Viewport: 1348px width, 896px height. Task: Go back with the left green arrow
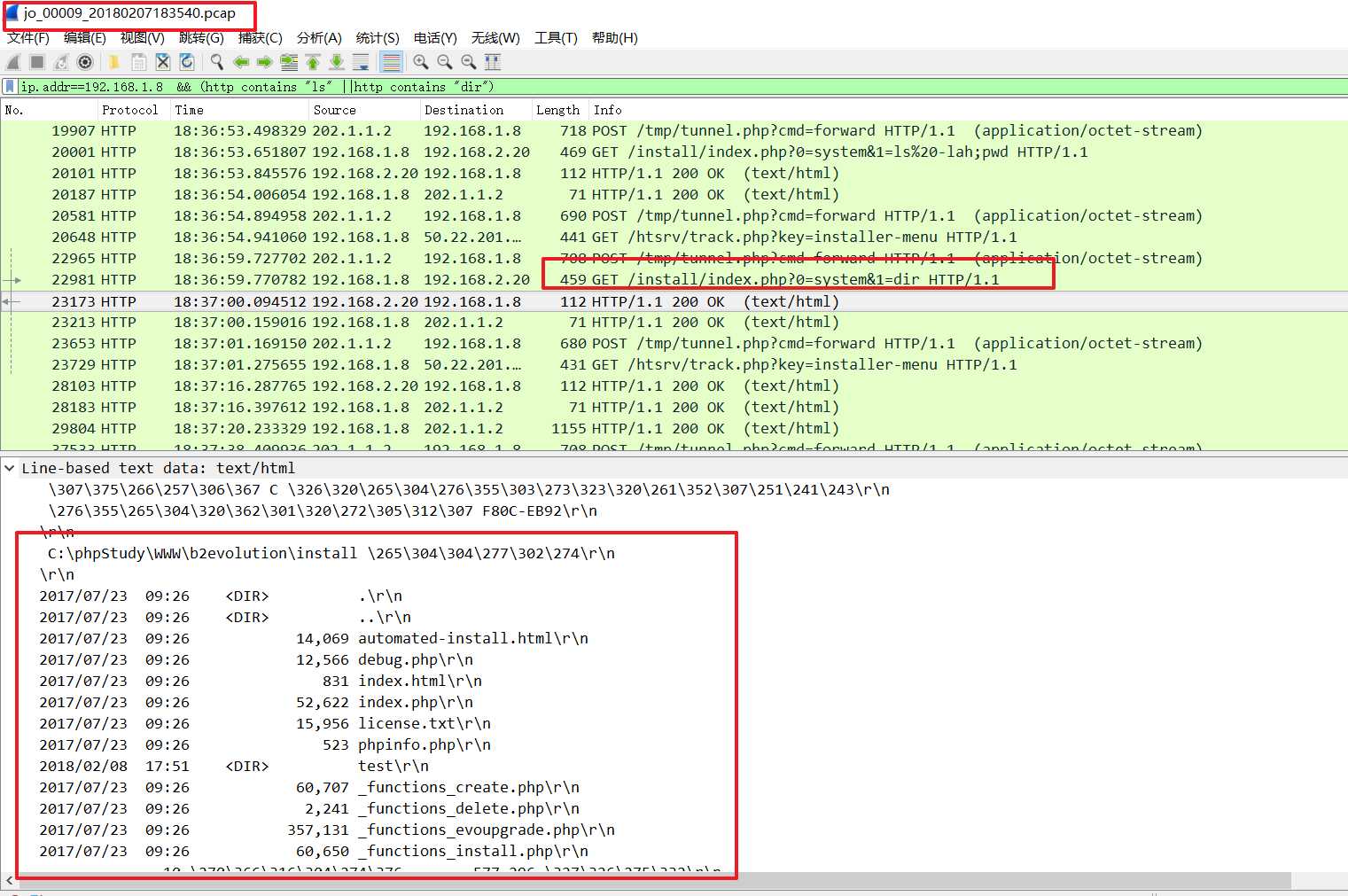point(240,62)
